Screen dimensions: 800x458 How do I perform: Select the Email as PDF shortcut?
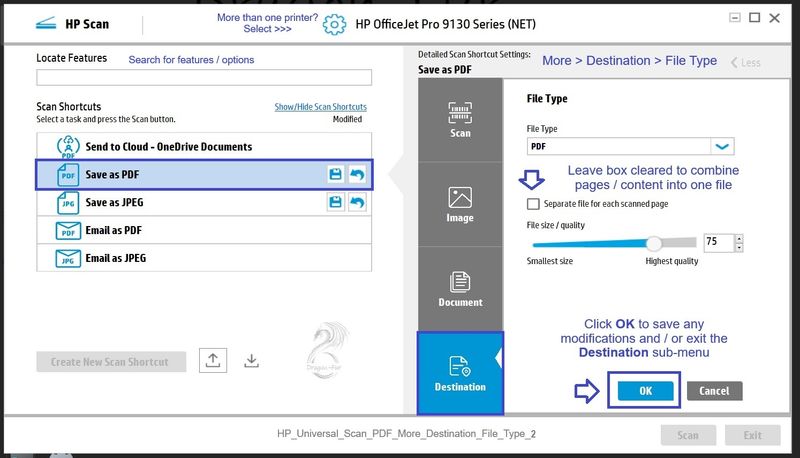pyautogui.click(x=204, y=231)
